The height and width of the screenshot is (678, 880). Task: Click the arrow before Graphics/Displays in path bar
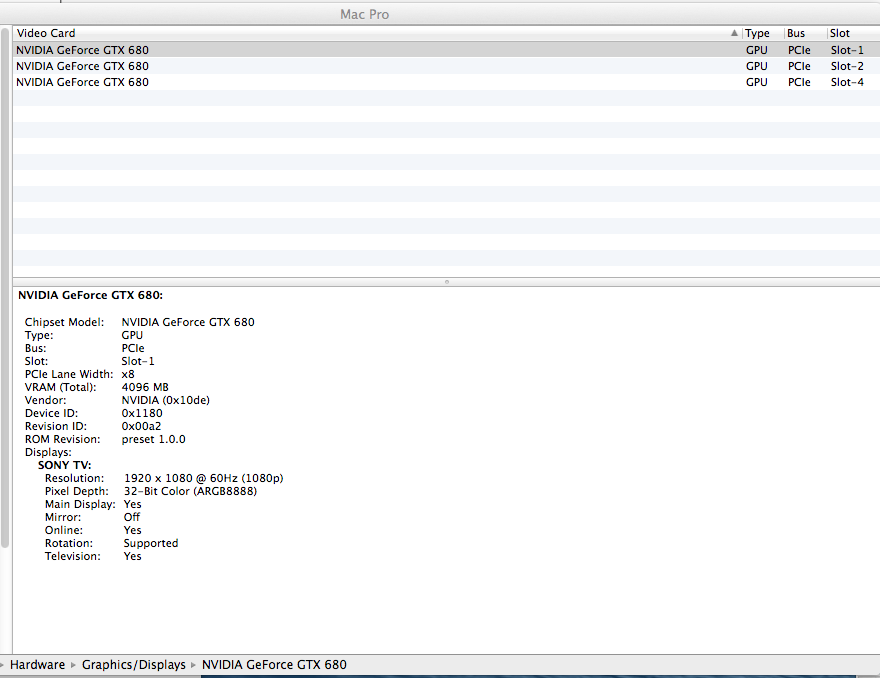[73, 665]
